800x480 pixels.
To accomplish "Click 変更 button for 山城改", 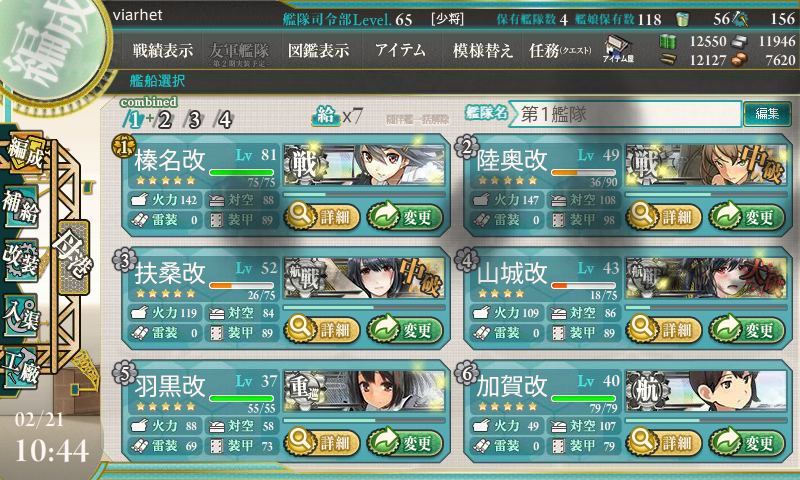I will tap(747, 330).
